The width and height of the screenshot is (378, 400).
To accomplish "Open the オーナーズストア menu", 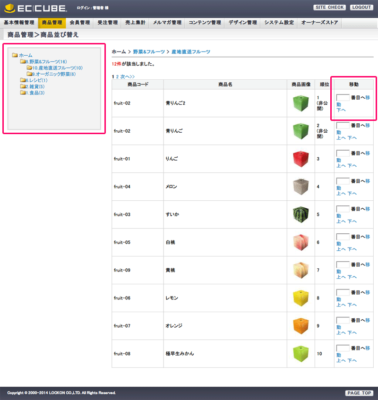I will (x=320, y=23).
